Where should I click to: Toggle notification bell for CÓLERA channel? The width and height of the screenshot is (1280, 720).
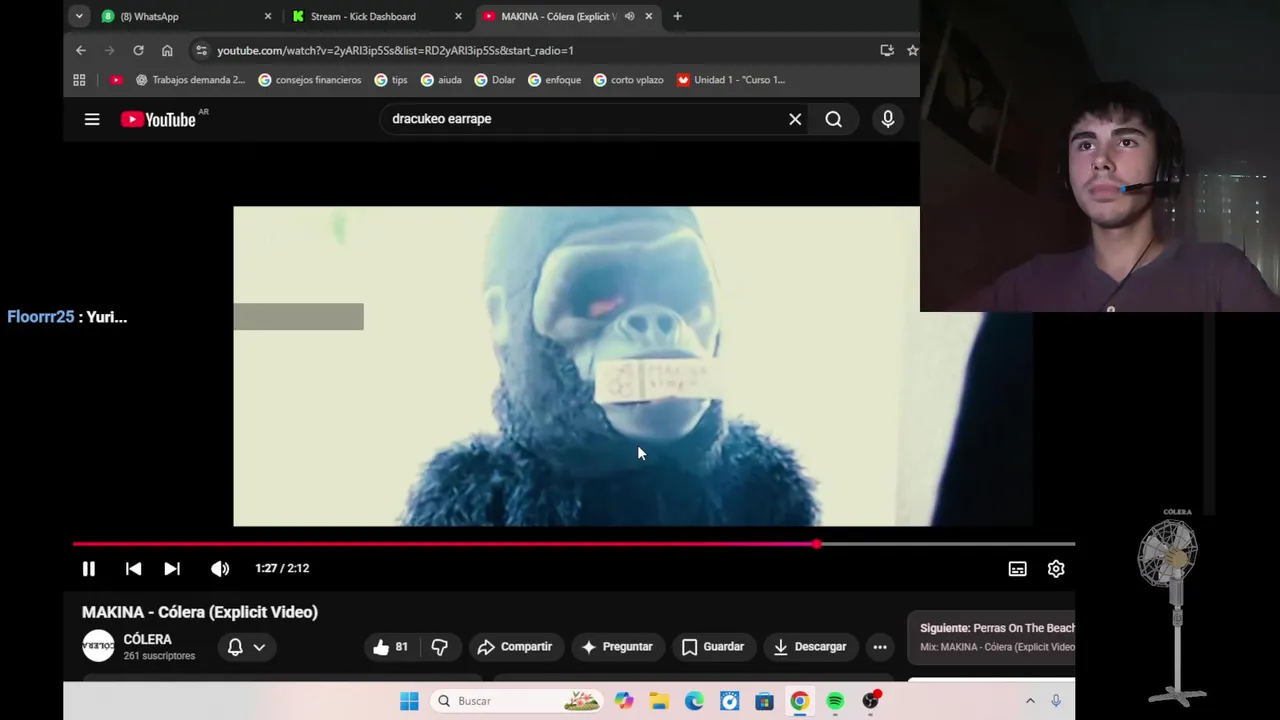[235, 647]
